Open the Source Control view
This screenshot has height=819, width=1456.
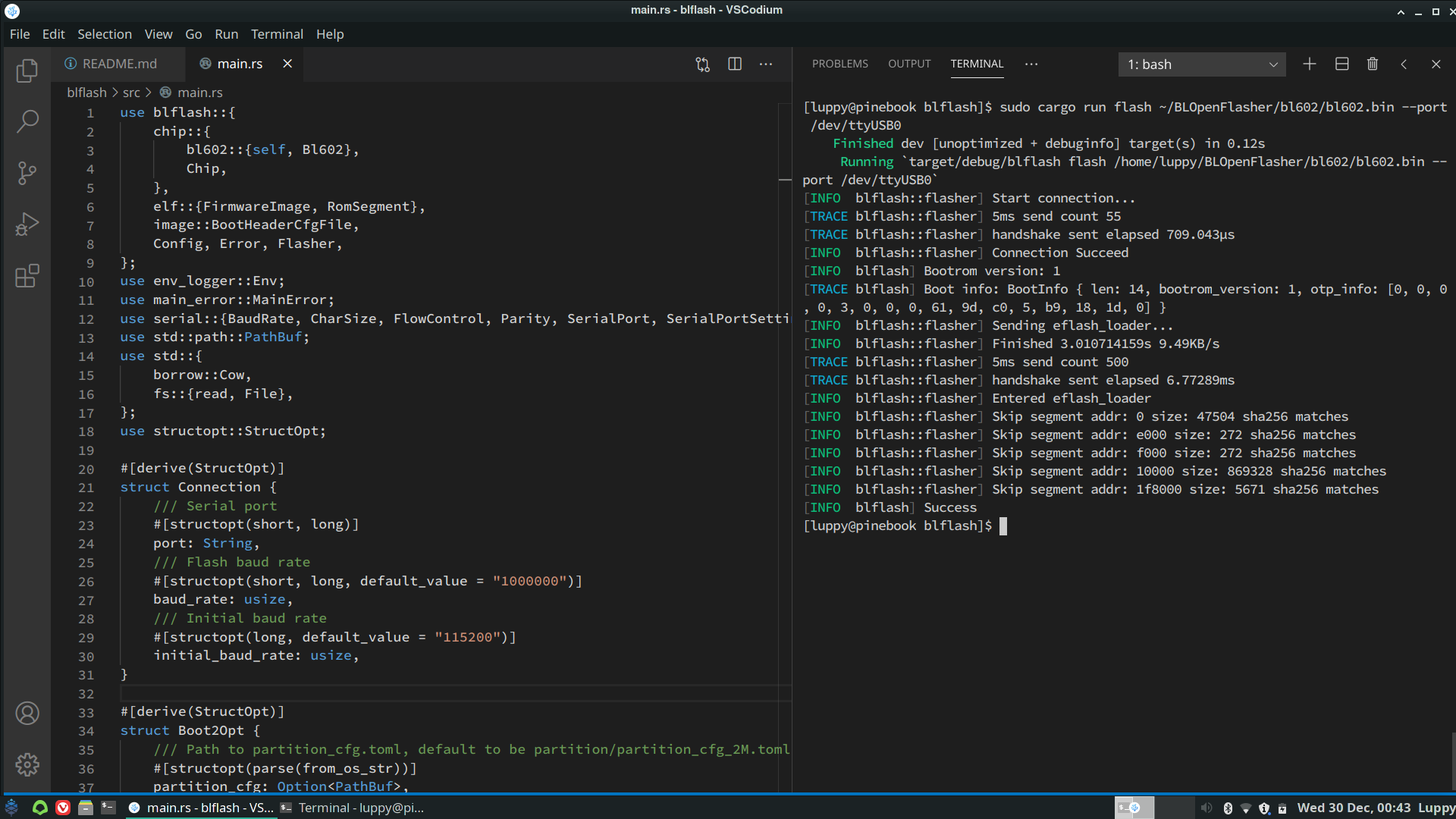pyautogui.click(x=27, y=173)
